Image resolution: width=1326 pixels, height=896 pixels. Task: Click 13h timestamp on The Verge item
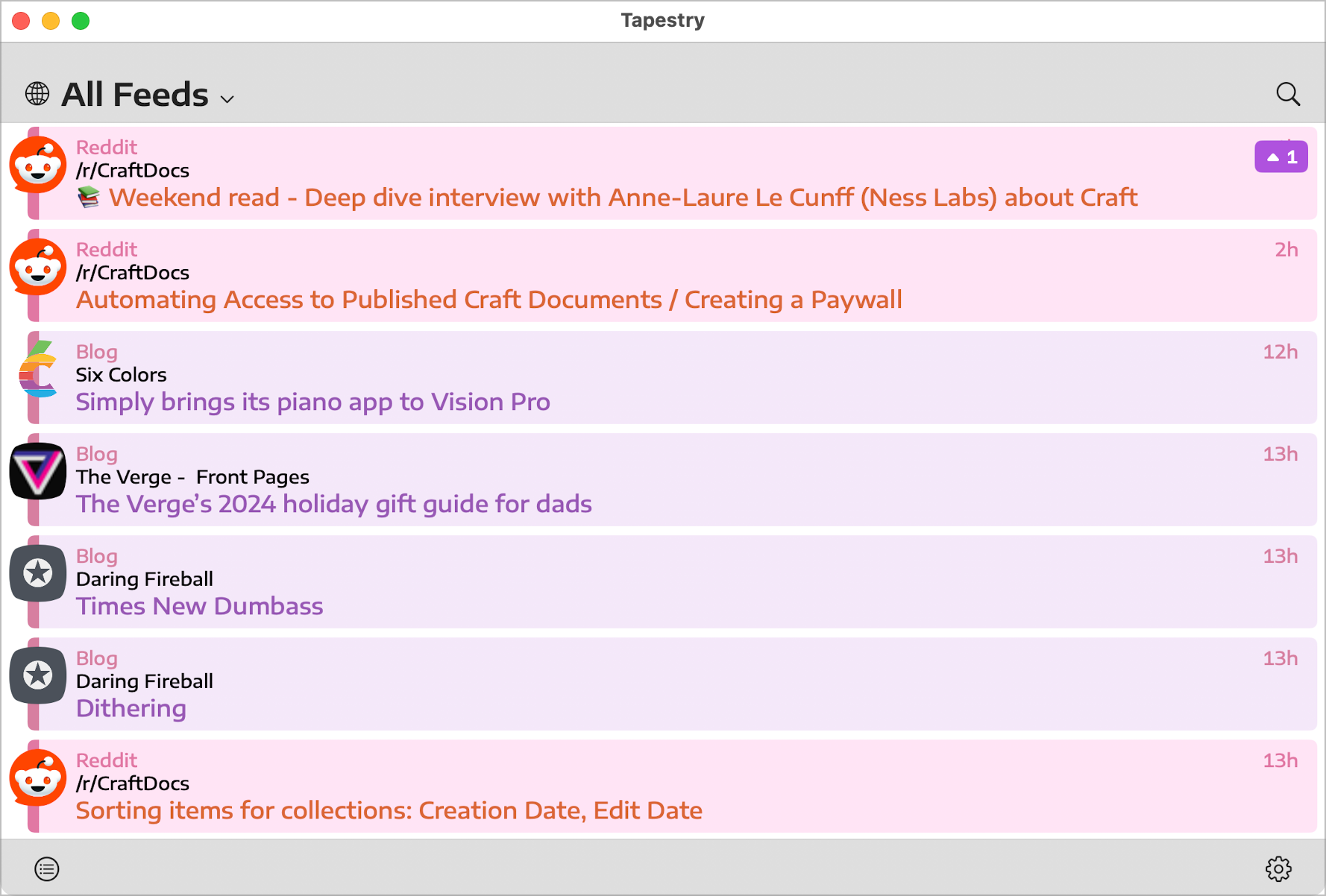[1281, 454]
